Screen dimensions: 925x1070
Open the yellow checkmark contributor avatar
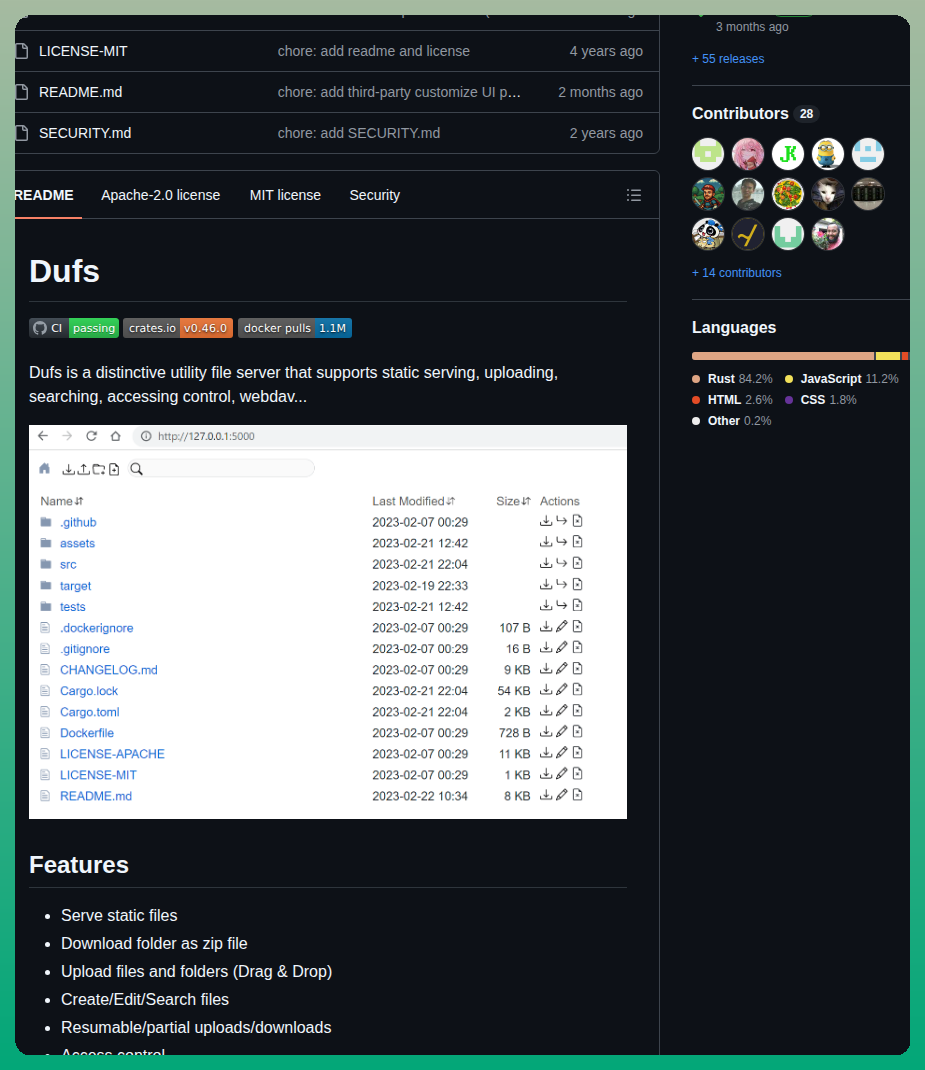click(748, 235)
